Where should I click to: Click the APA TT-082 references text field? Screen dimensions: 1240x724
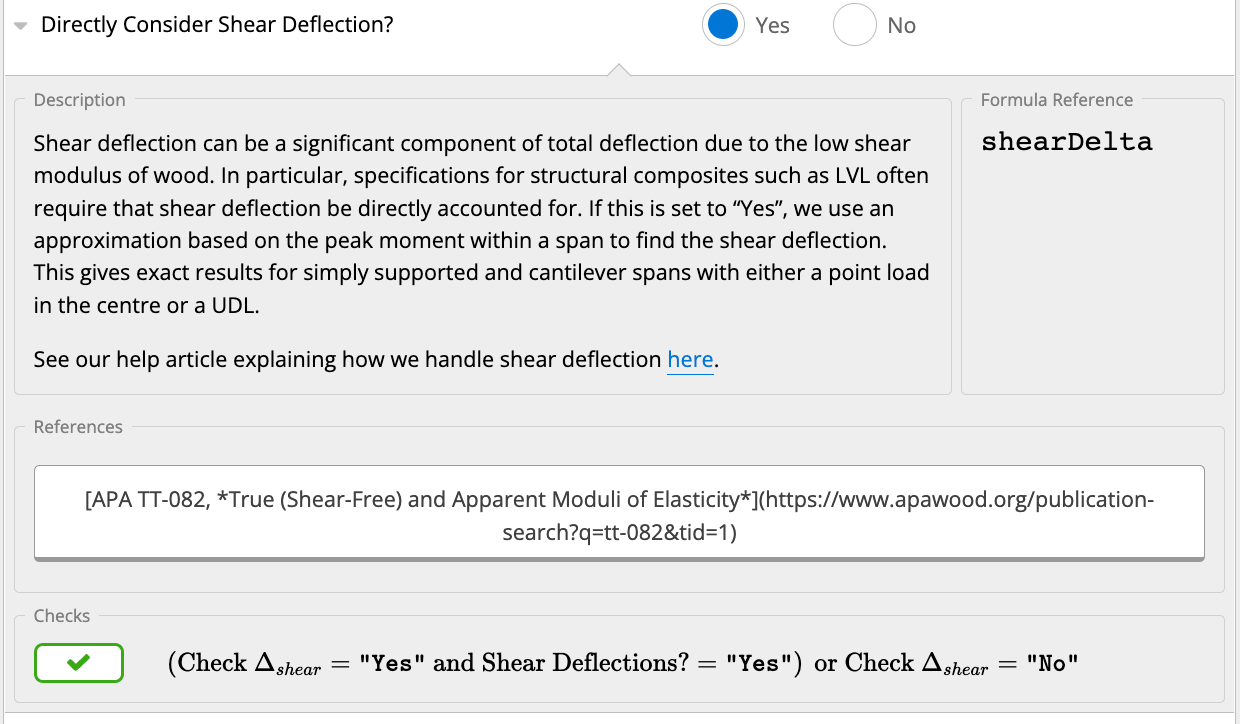tap(619, 512)
